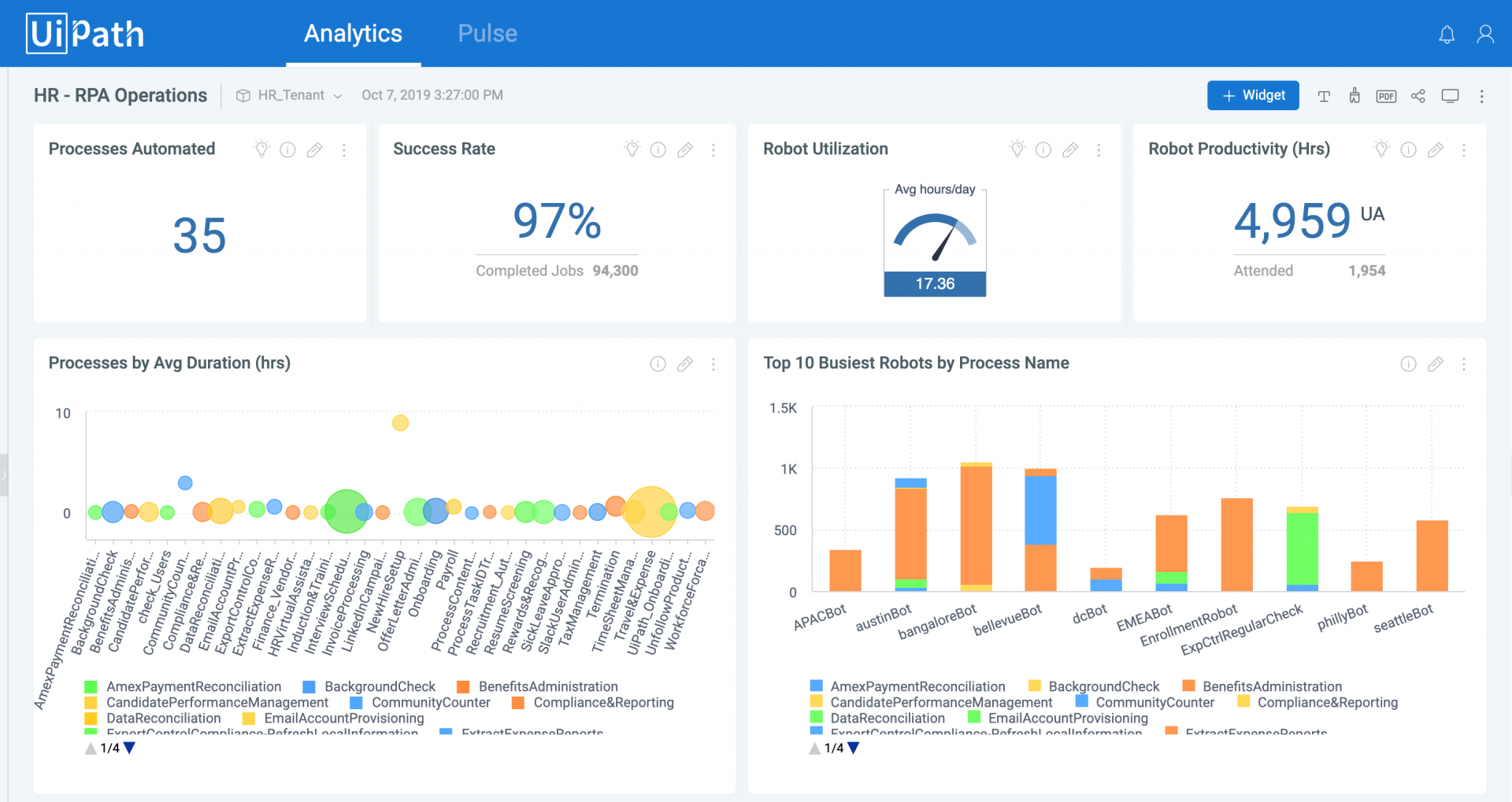Select the theme brush icon
This screenshot has width=1512, height=802.
[1354, 95]
